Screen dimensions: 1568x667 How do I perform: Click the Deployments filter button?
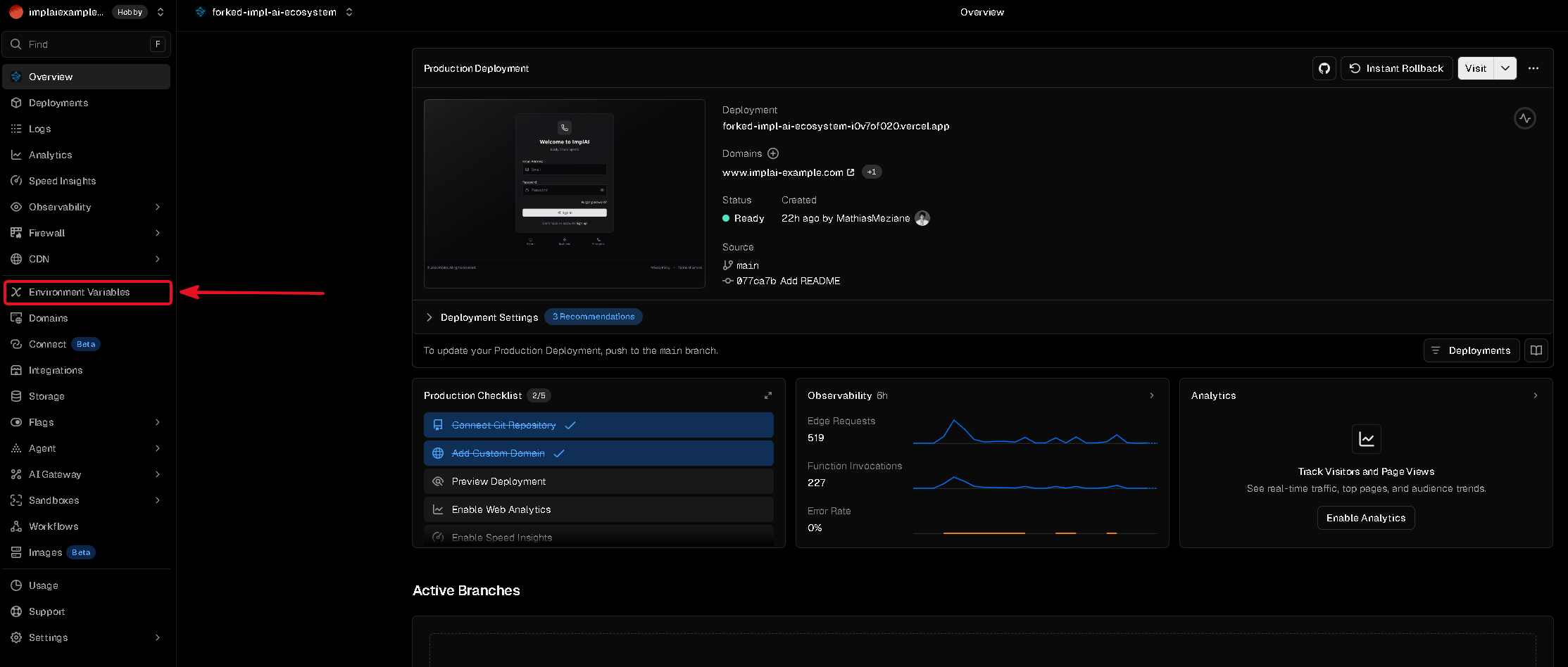pos(1472,350)
